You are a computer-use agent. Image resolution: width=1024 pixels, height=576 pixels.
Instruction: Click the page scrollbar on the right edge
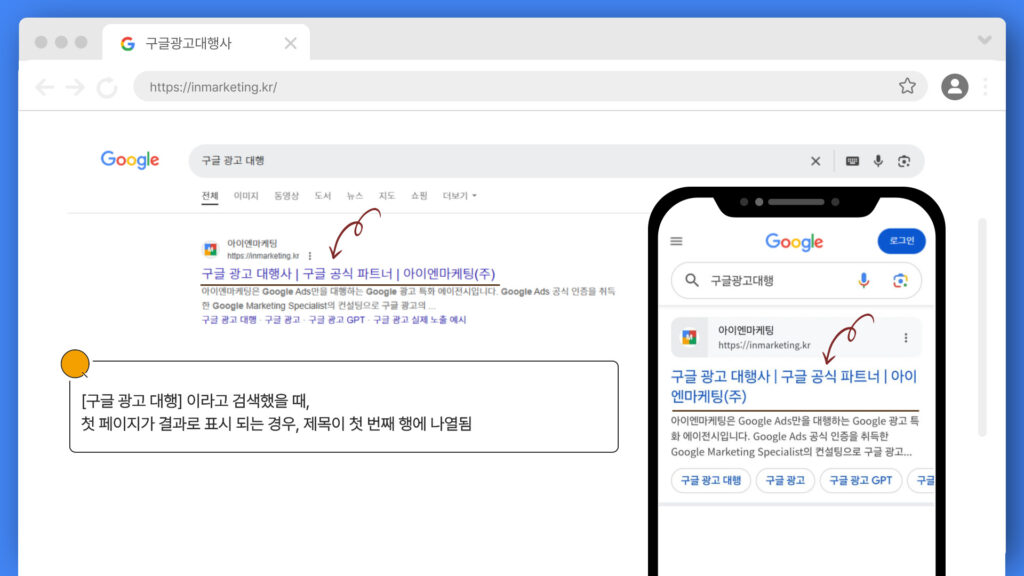[982, 327]
